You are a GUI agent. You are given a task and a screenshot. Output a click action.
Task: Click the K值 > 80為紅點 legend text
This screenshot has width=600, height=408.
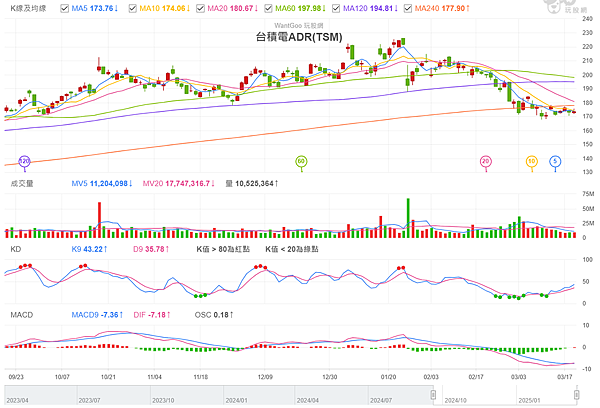click(x=223, y=249)
